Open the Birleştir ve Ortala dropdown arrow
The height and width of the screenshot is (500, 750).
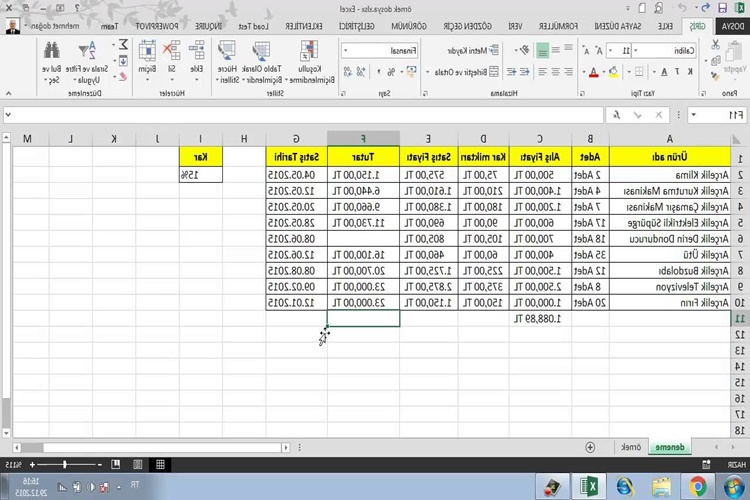(x=428, y=72)
